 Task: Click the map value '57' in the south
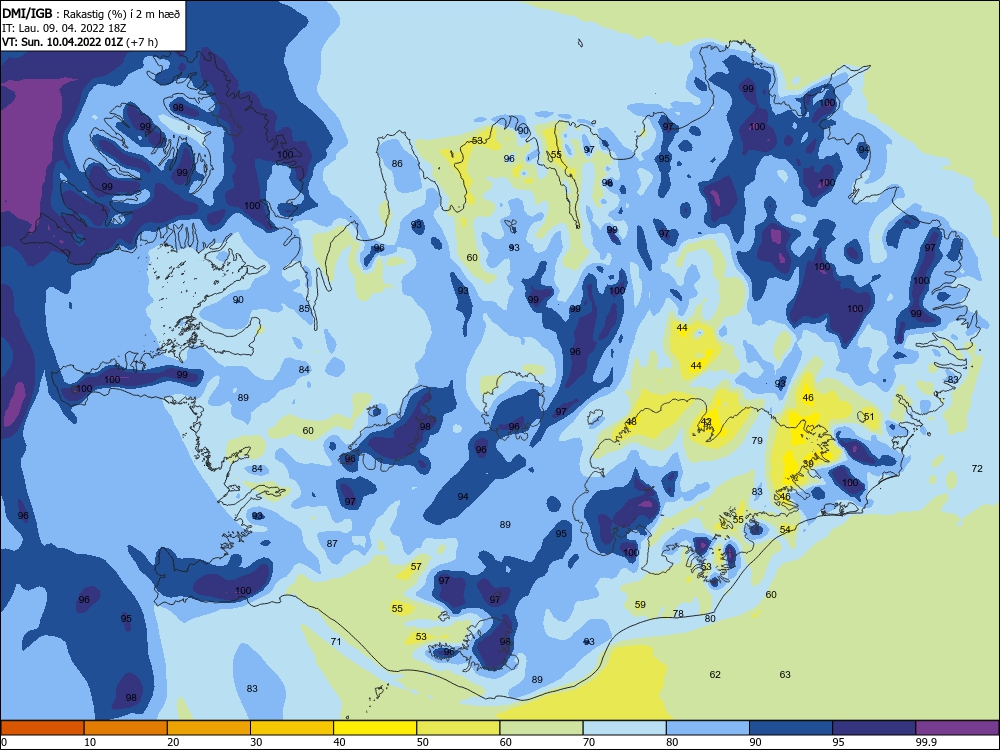point(416,566)
